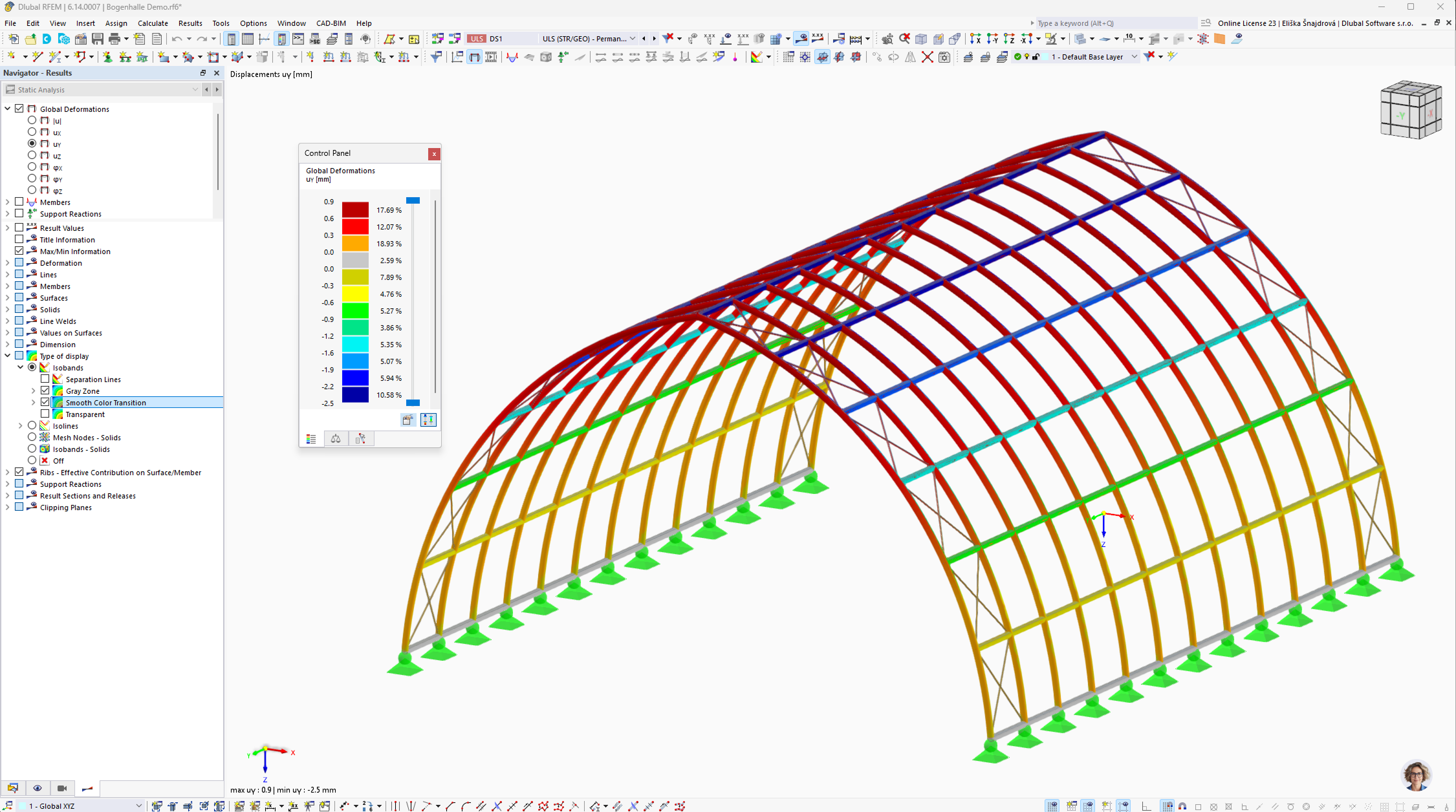Image resolution: width=1456 pixels, height=812 pixels.
Task: Select the uZ deformation radio button
Action: (32, 155)
